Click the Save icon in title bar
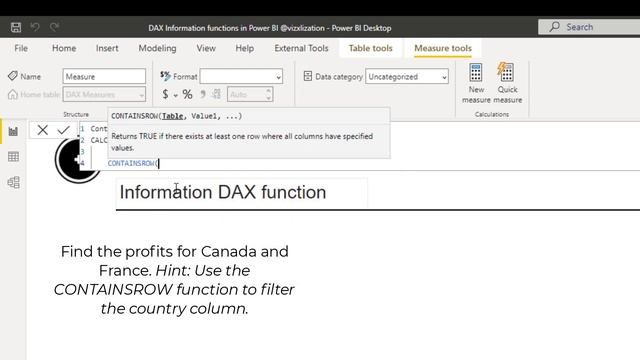This screenshot has width=640, height=360. click(x=16, y=27)
